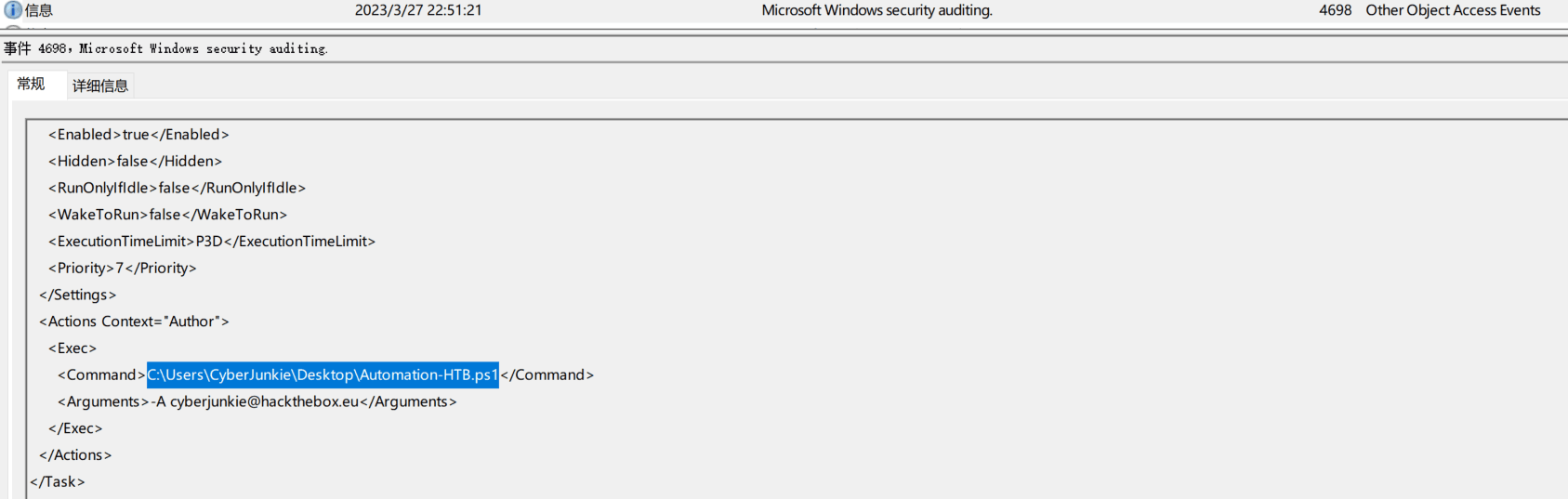The image size is (1568, 499).
Task: Open the 详细信息 tab
Action: click(100, 85)
